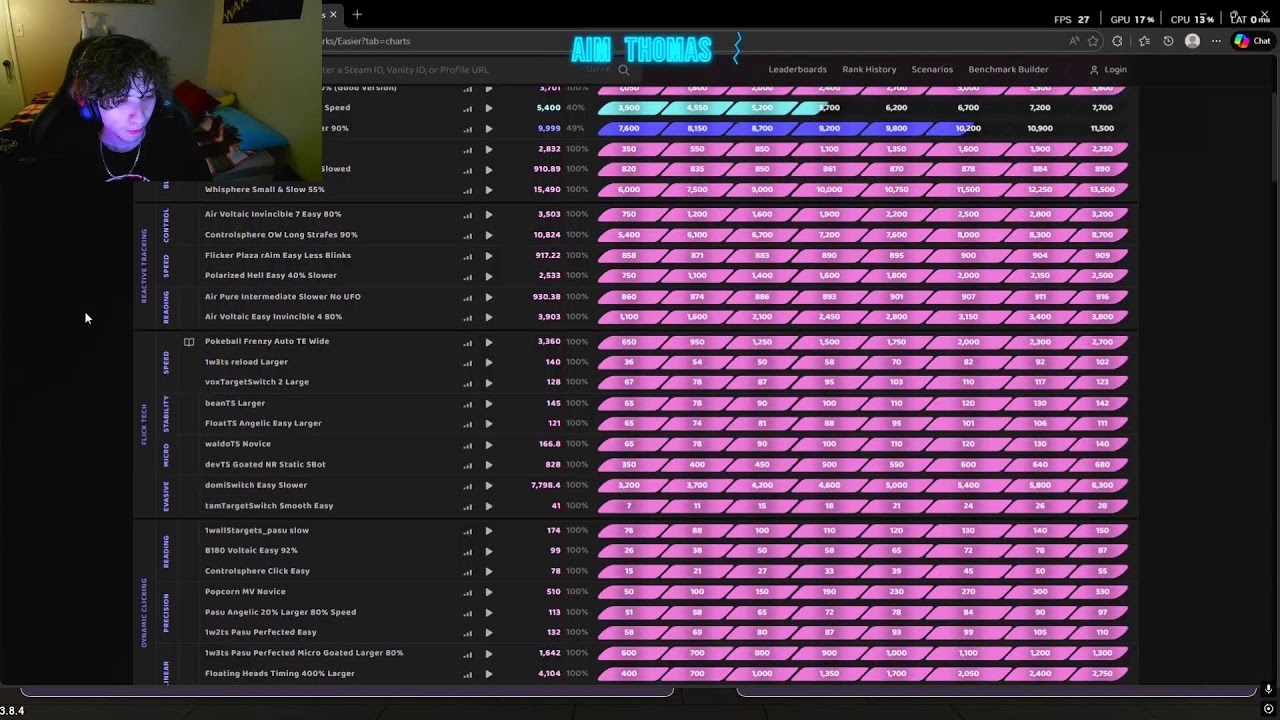This screenshot has width=1280, height=720.
Task: Open the browser profile avatar
Action: pyautogui.click(x=1192, y=41)
